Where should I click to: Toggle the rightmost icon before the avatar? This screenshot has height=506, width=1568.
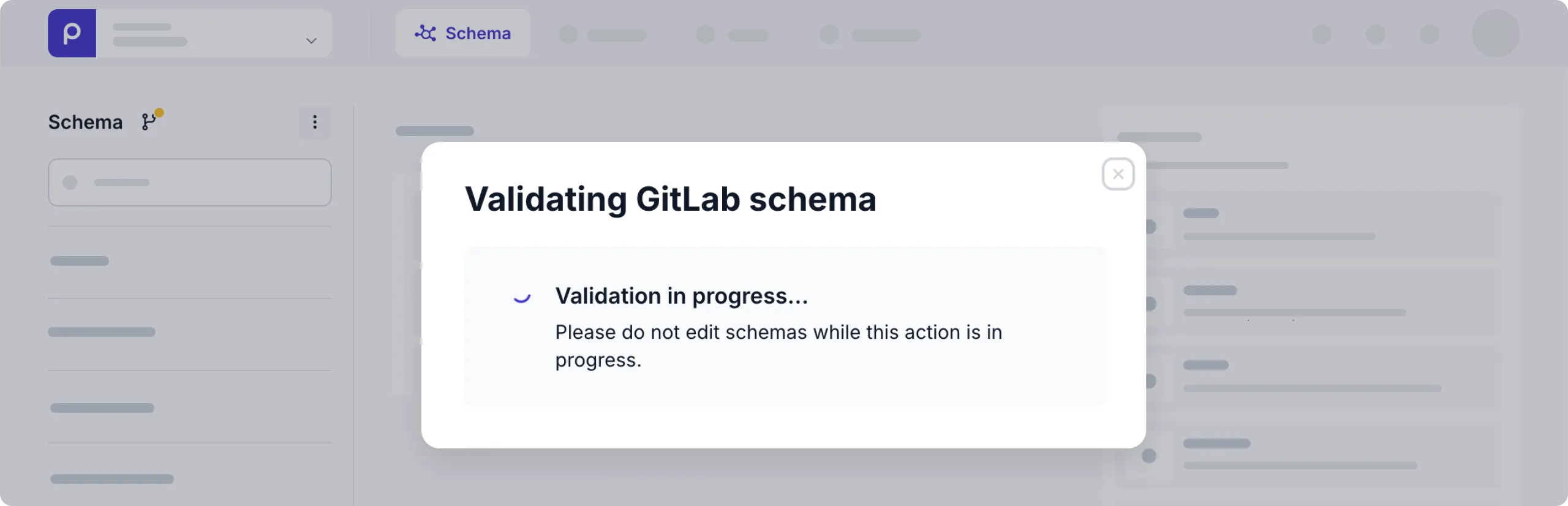pyautogui.click(x=1431, y=35)
